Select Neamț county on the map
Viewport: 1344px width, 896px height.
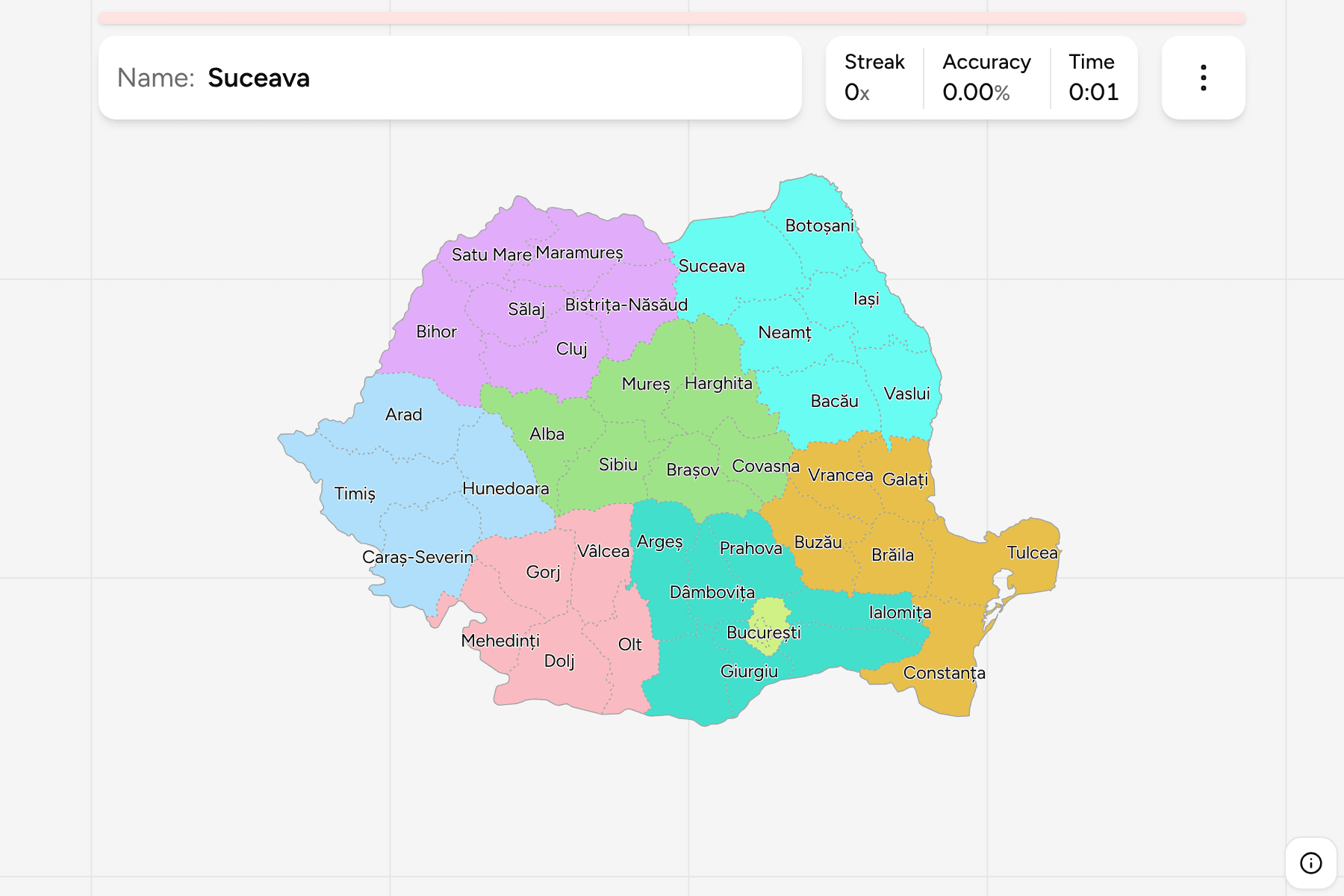tap(785, 332)
